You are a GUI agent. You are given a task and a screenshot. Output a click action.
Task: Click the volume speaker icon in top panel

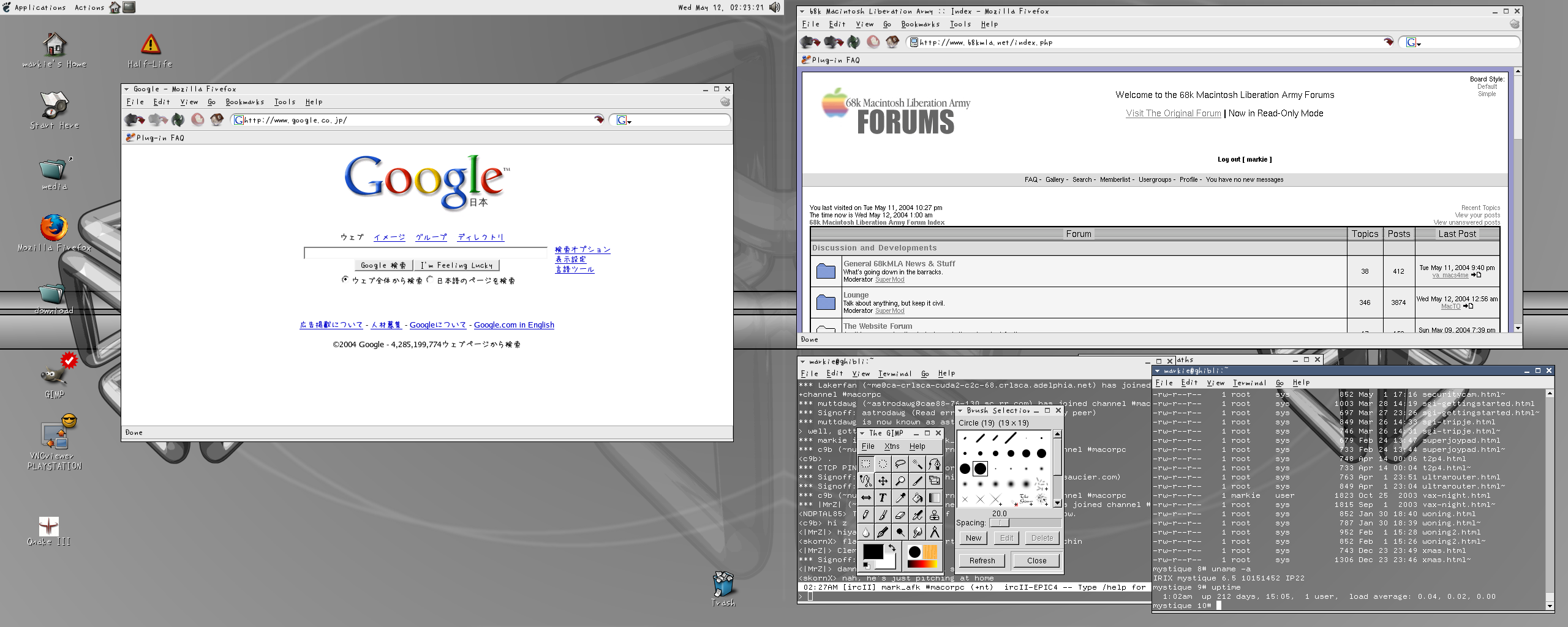[x=775, y=7]
